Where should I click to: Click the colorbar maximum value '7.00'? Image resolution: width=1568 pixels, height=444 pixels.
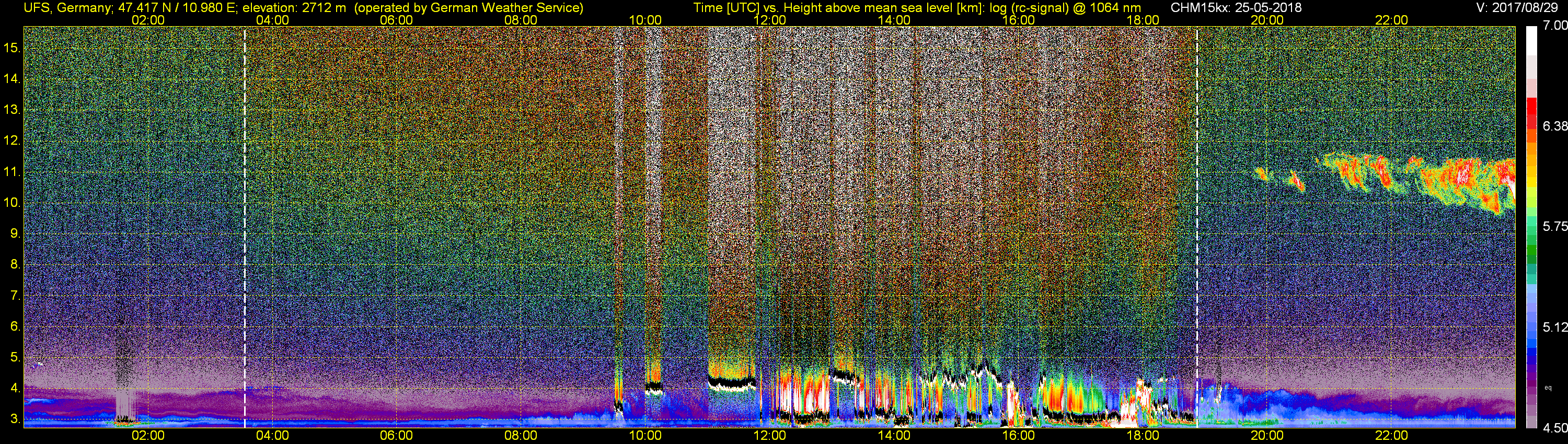coord(1554,26)
